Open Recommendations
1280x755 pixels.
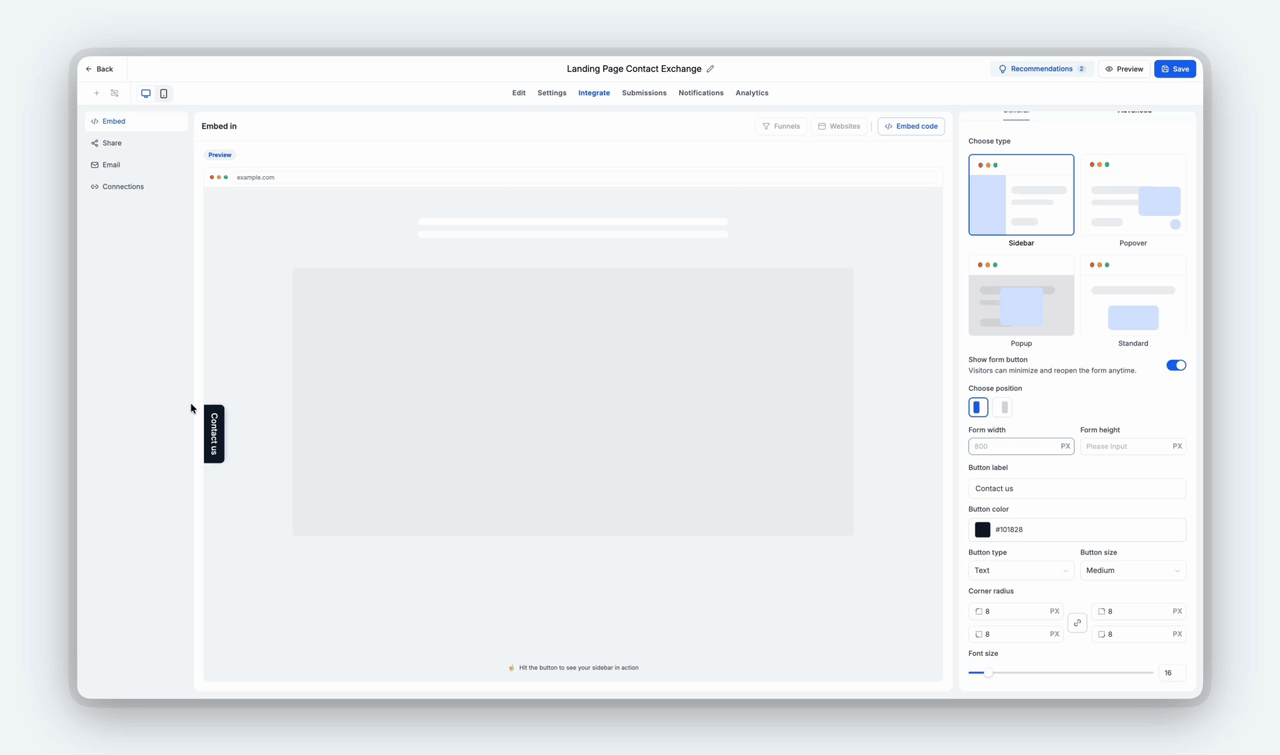(x=1042, y=69)
